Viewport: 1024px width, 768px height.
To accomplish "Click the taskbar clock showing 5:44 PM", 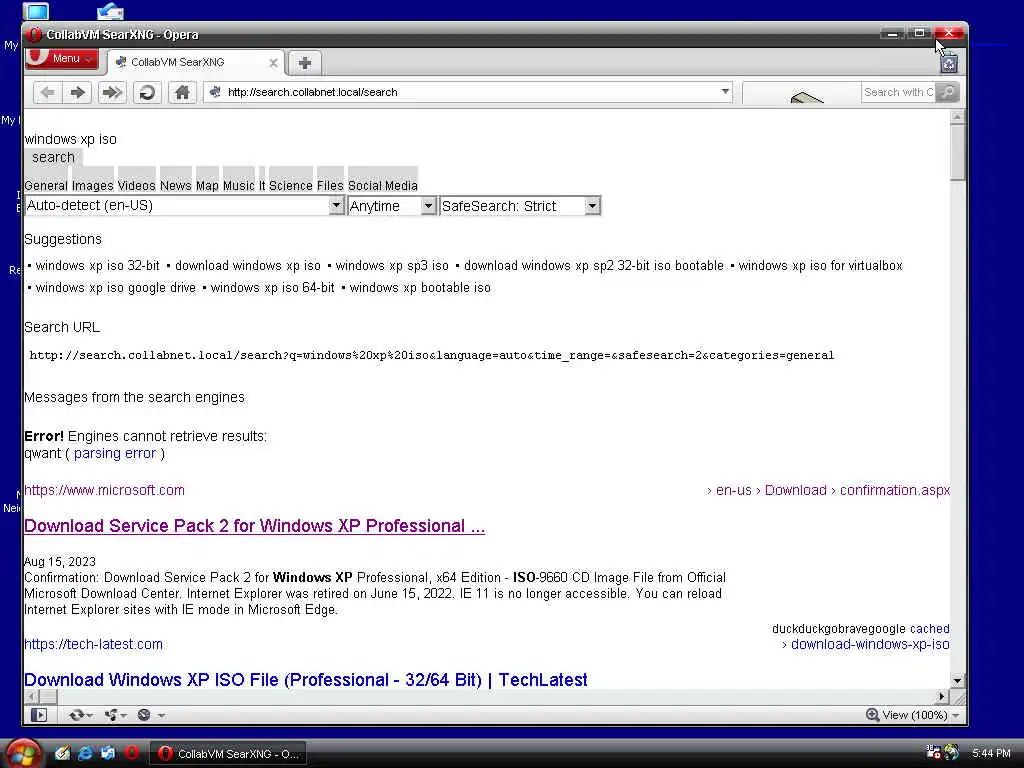I will click(x=991, y=754).
